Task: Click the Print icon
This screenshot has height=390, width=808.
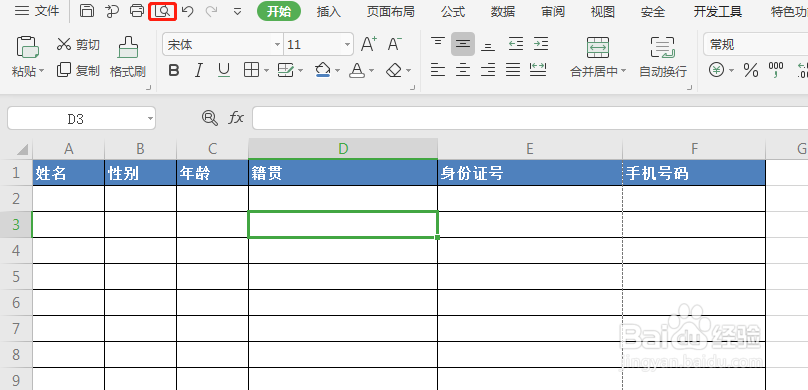Action: coord(137,11)
